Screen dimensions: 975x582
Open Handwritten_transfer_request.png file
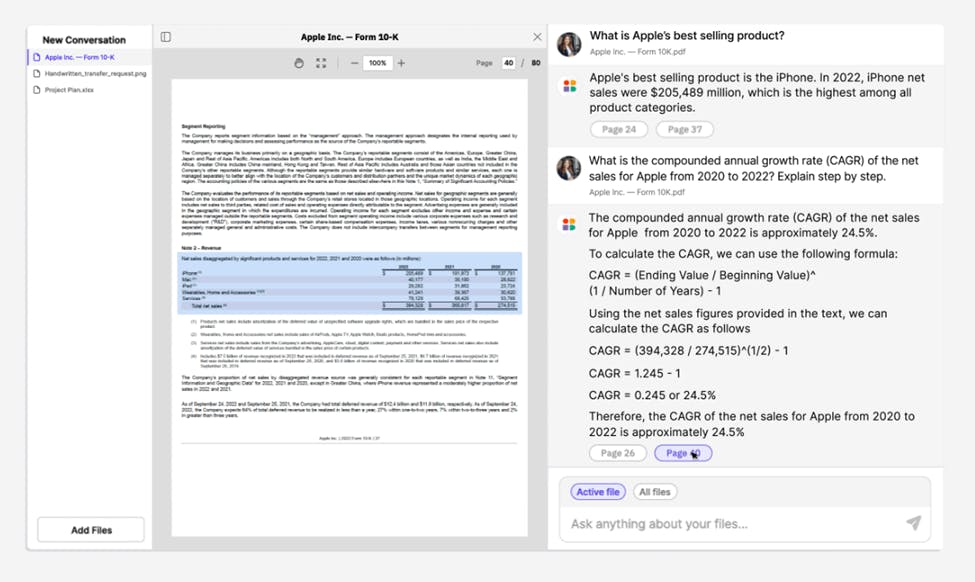click(x=96, y=73)
